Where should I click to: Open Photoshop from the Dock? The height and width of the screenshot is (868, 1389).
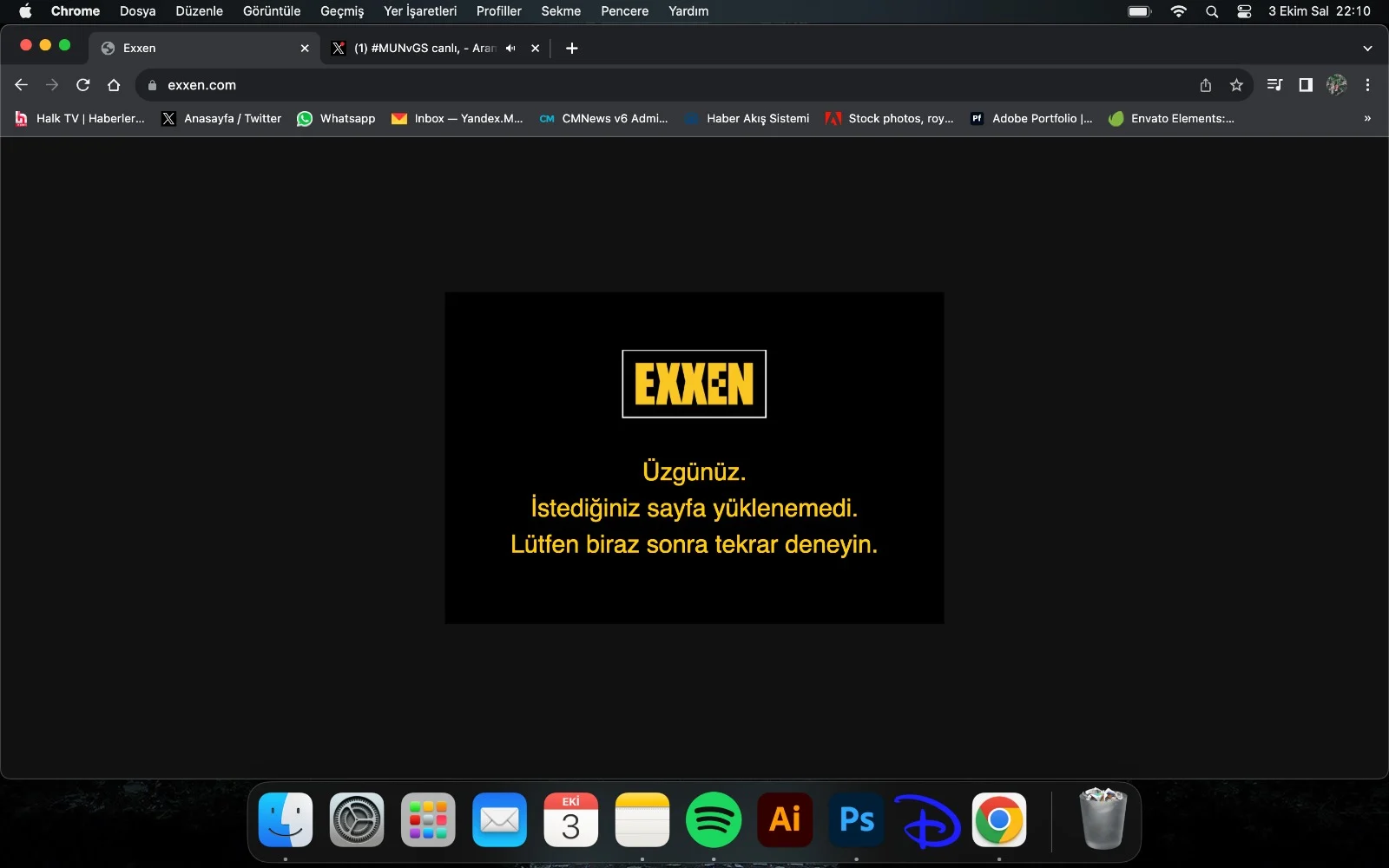click(x=856, y=820)
